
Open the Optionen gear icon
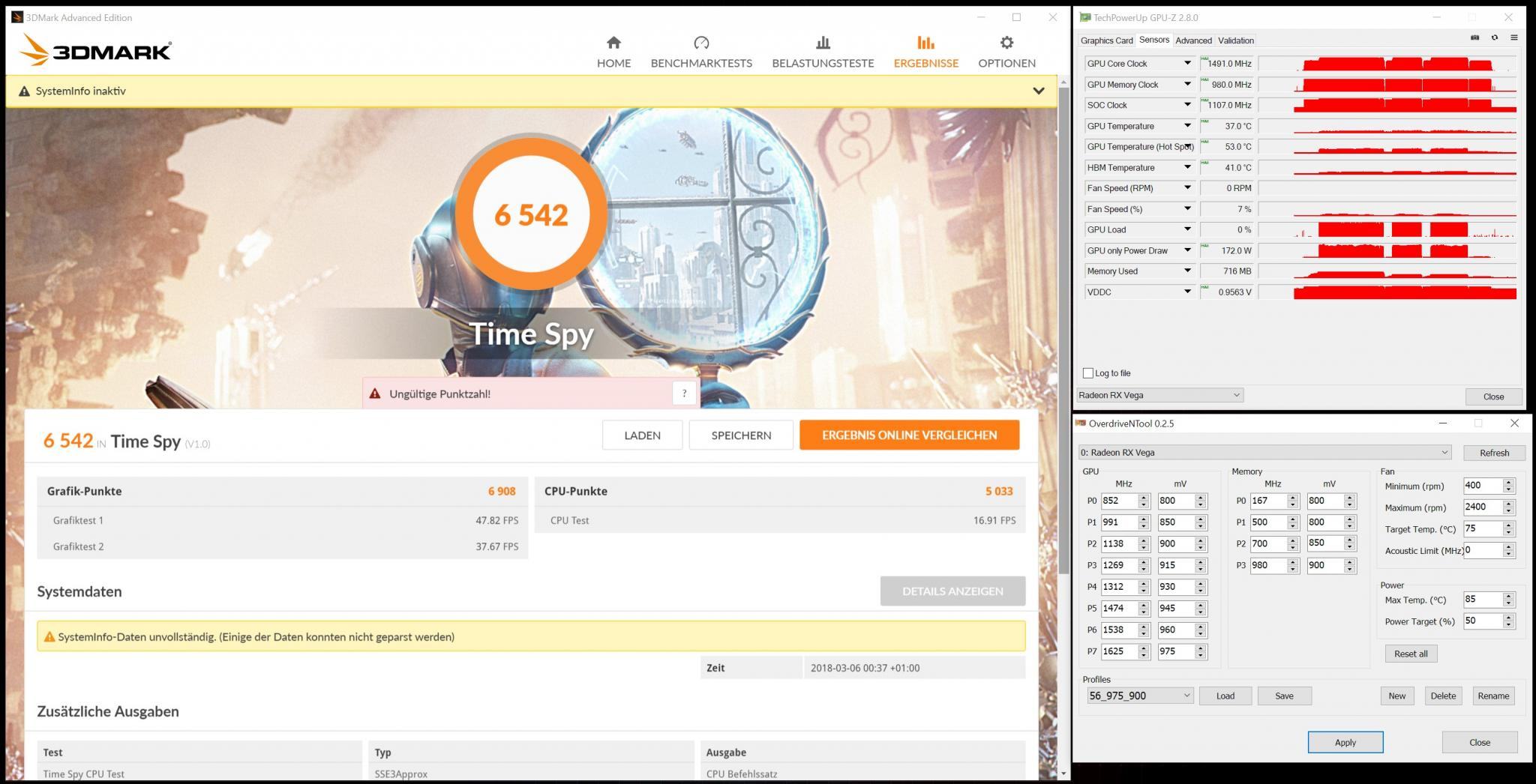1006,43
